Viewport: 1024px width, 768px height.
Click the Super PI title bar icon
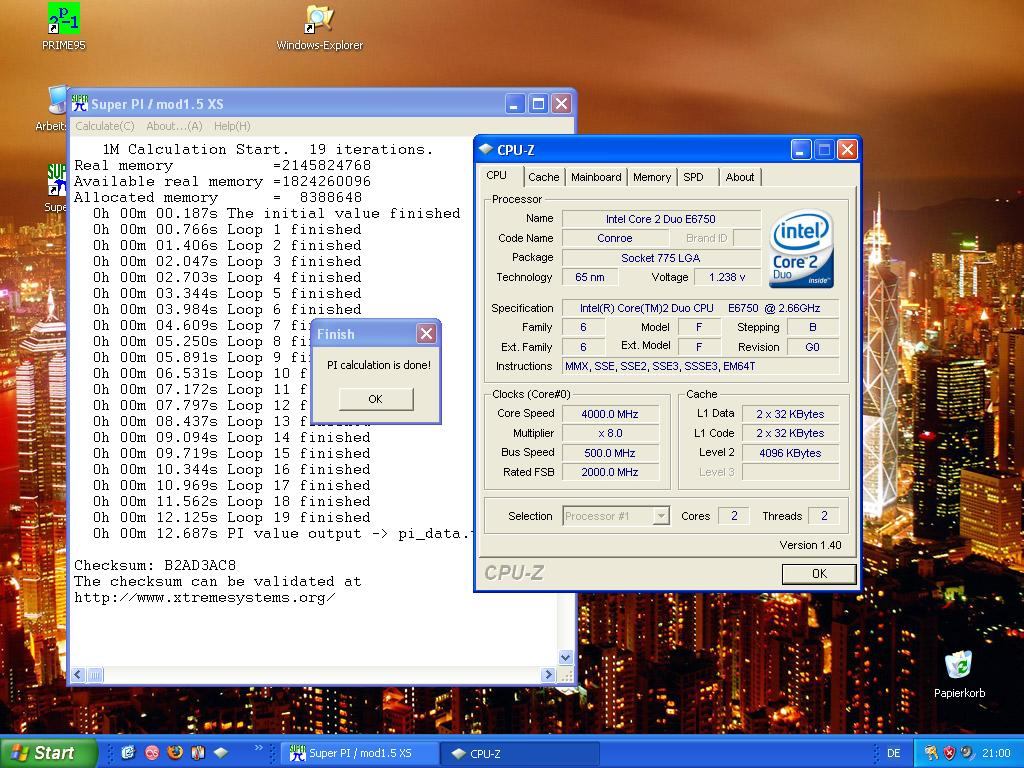point(80,103)
